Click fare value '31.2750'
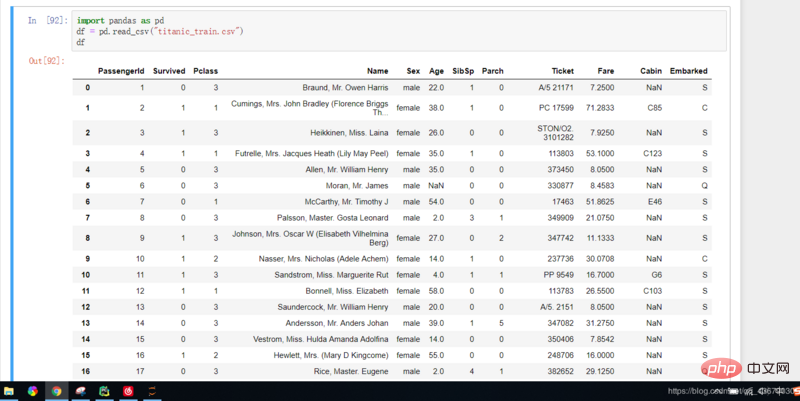The width and height of the screenshot is (800, 401). coord(600,323)
